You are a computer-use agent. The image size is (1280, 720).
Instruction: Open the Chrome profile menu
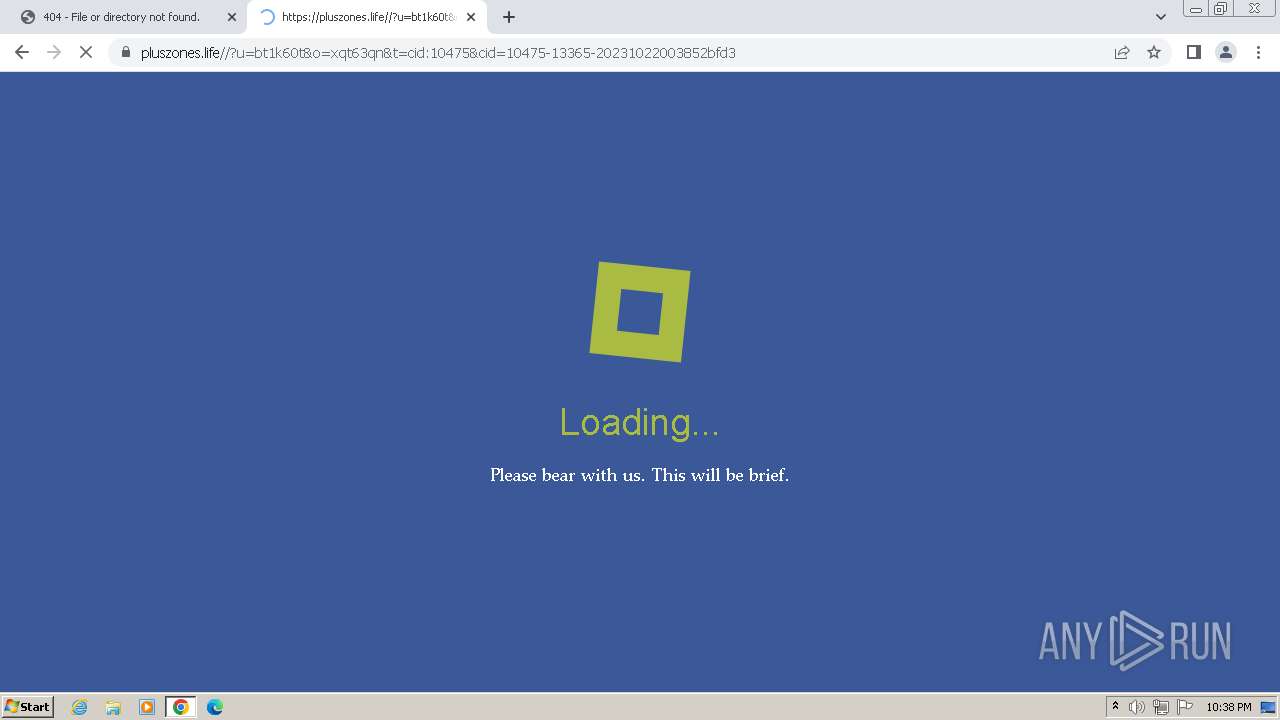click(x=1226, y=52)
